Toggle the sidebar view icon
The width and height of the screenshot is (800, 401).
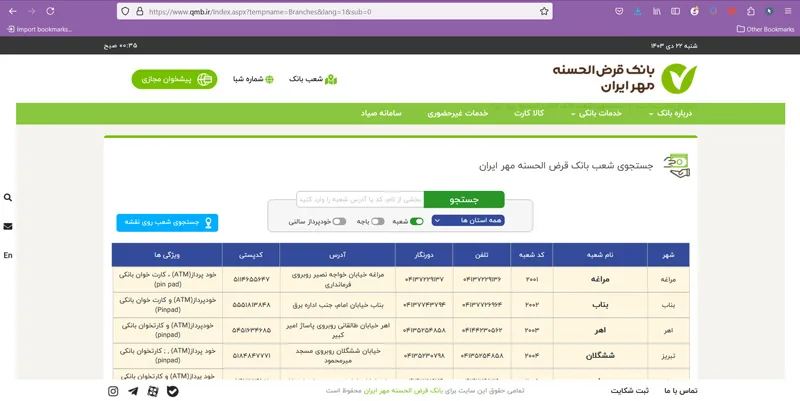click(676, 11)
